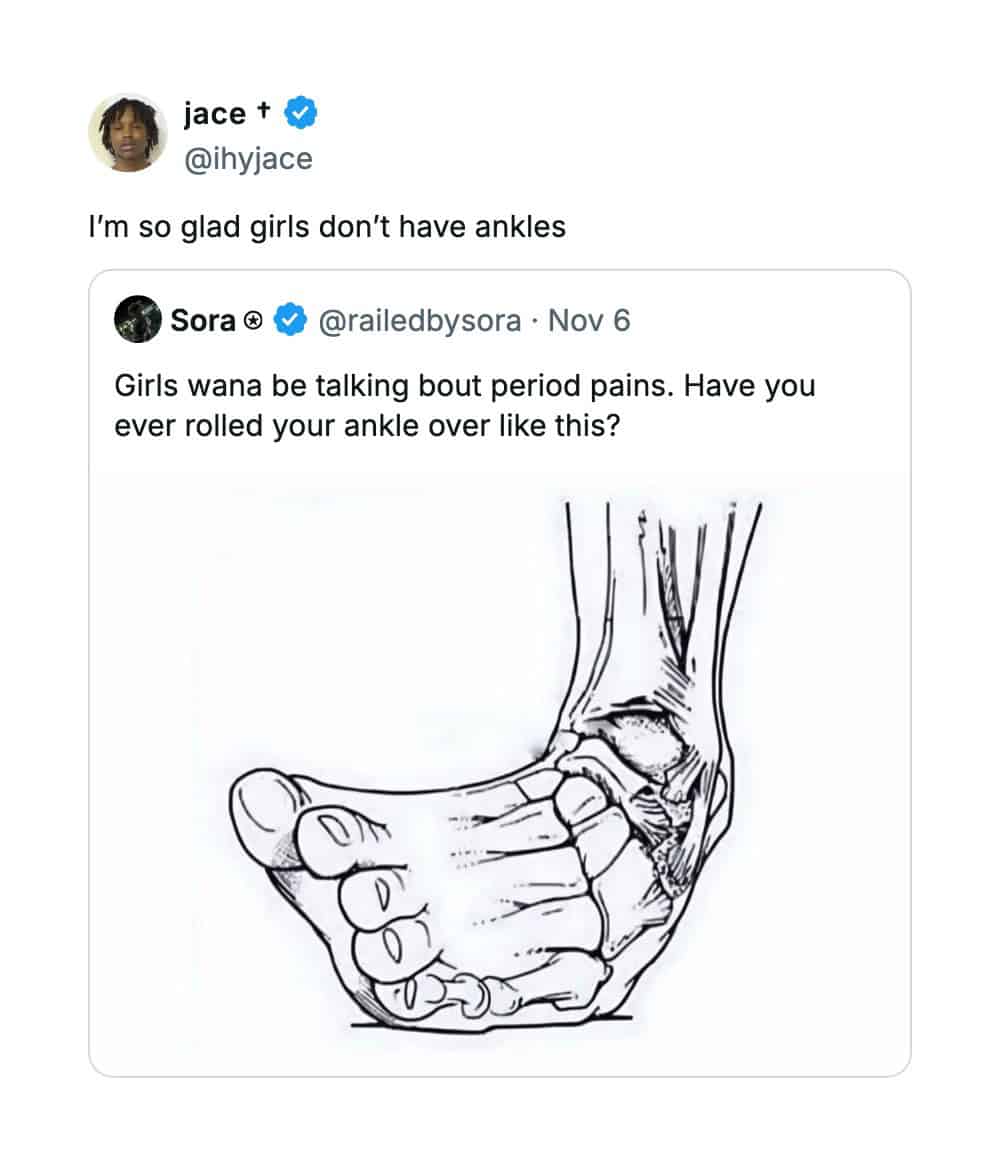The width and height of the screenshot is (996, 1164).
Task: Click the cross symbol after jace's name
Action: (x=263, y=109)
